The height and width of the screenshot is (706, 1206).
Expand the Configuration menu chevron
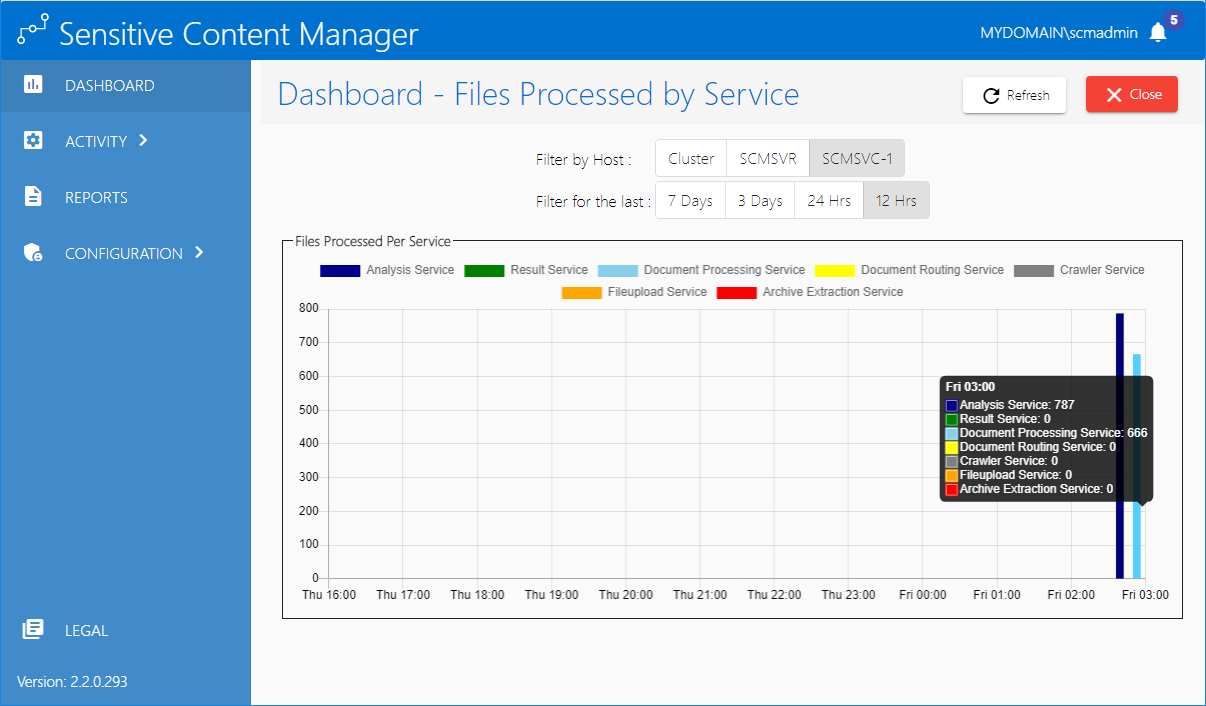[199, 253]
